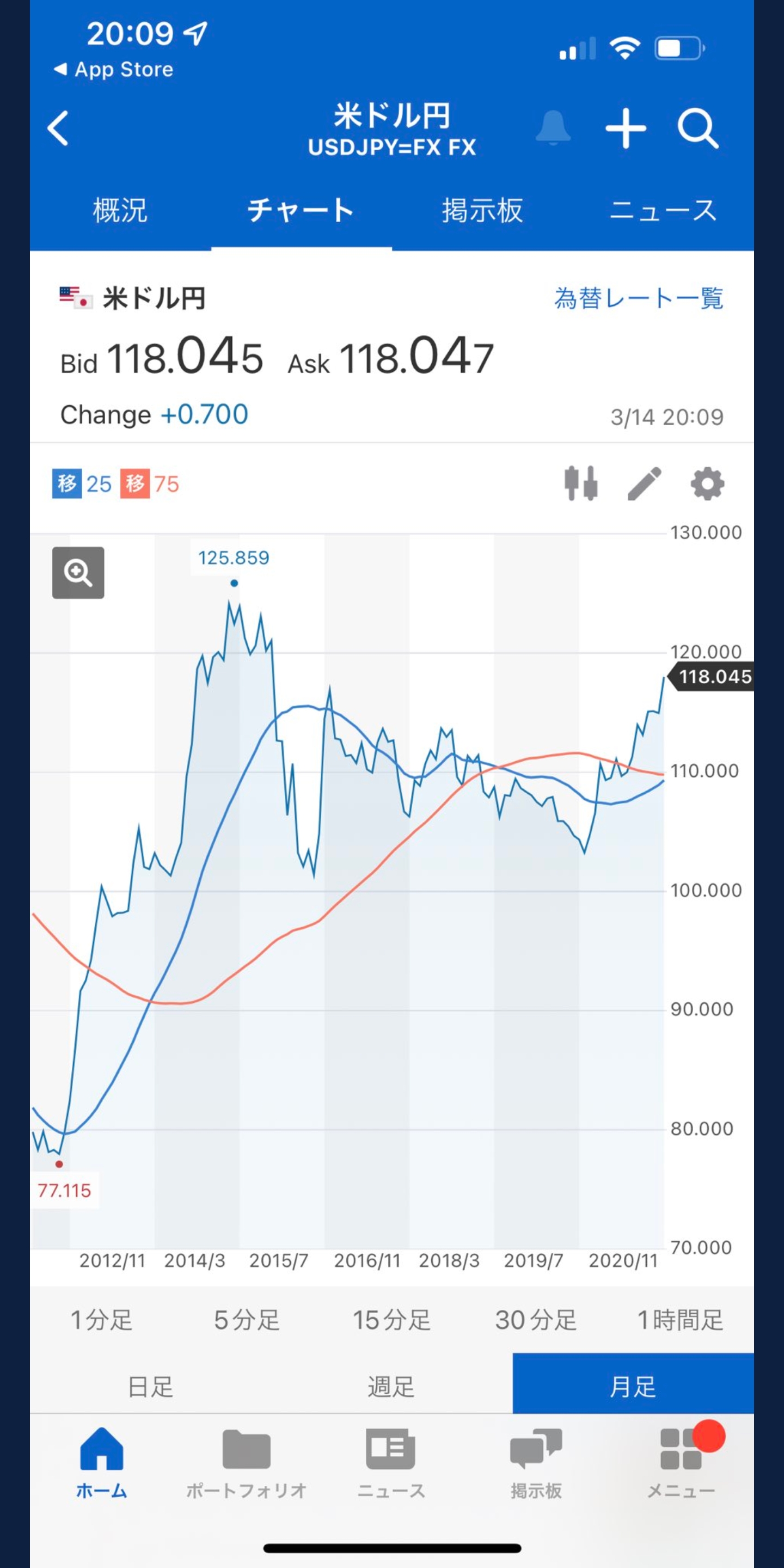Tap the plus icon to add

(x=626, y=128)
